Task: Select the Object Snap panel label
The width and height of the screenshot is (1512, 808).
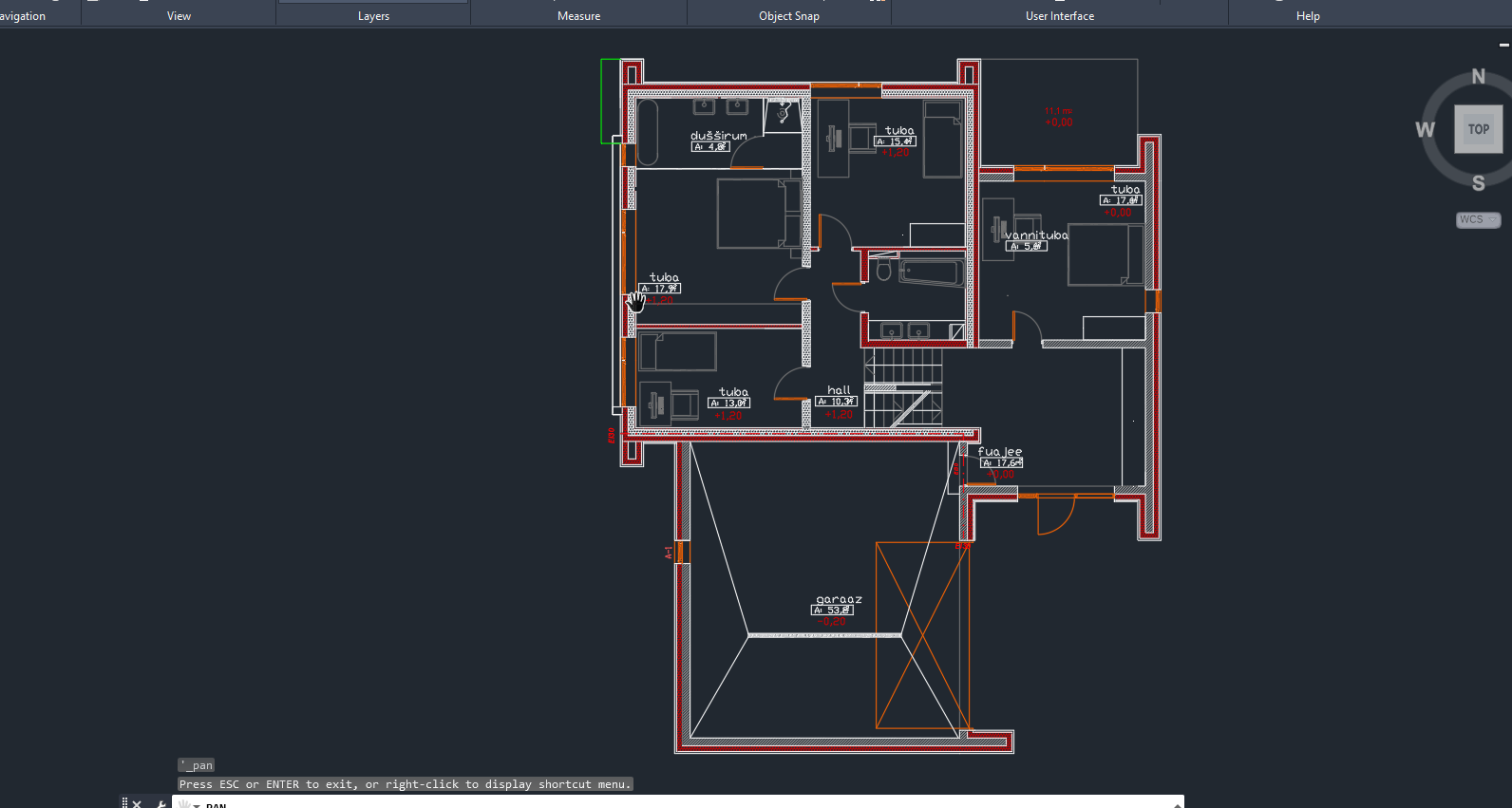Action: [x=788, y=16]
